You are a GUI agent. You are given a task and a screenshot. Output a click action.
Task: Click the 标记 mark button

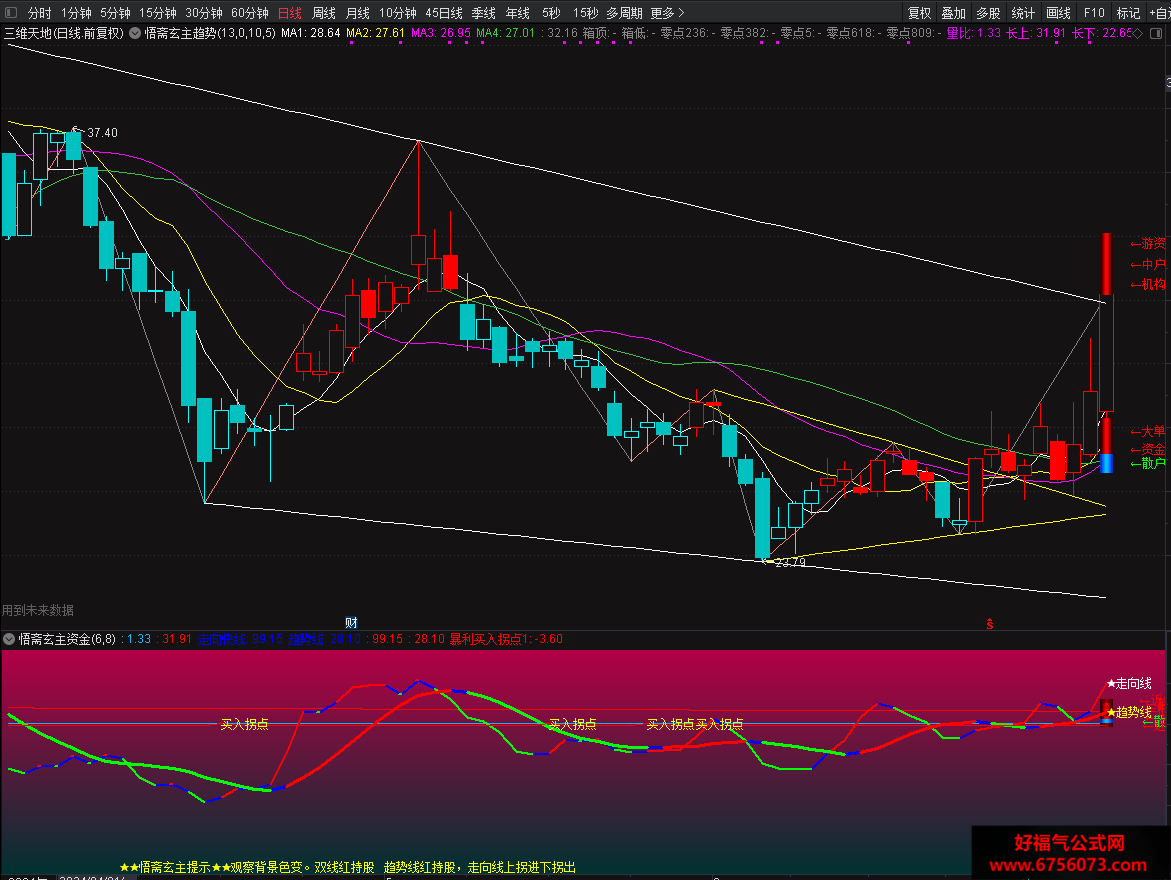click(1128, 13)
